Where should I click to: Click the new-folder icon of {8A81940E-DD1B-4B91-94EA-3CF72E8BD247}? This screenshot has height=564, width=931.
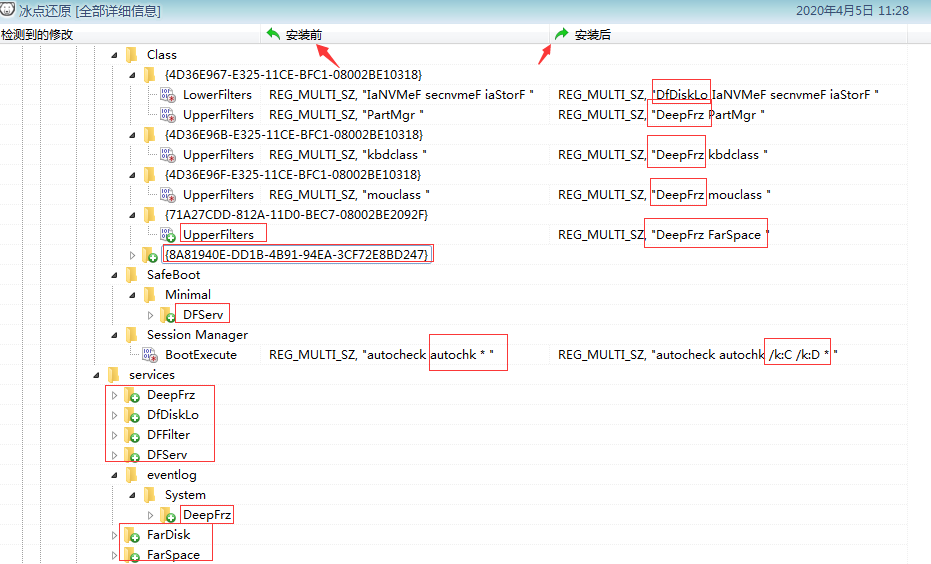click(150, 255)
